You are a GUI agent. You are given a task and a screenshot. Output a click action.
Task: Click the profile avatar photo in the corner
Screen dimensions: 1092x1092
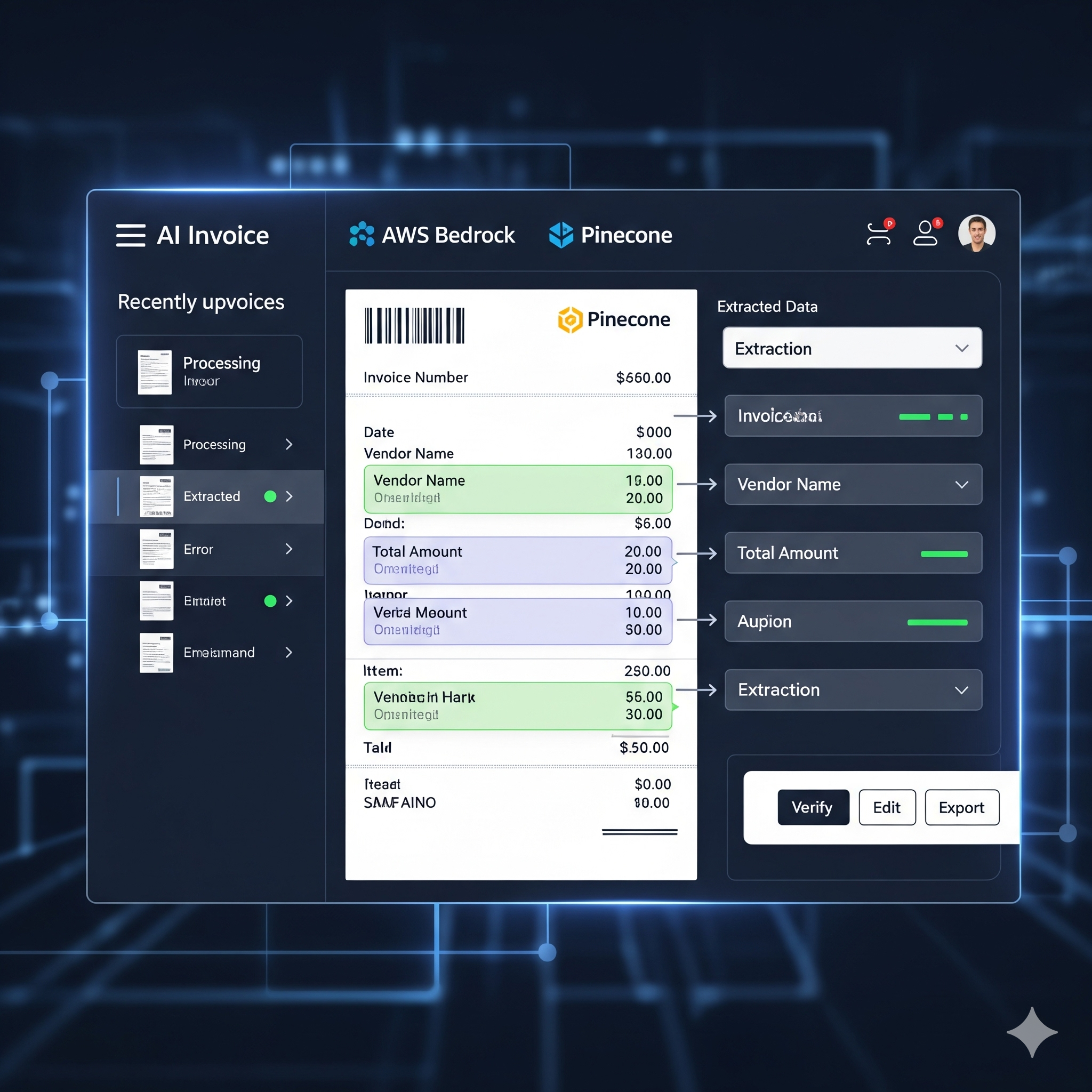(x=977, y=232)
